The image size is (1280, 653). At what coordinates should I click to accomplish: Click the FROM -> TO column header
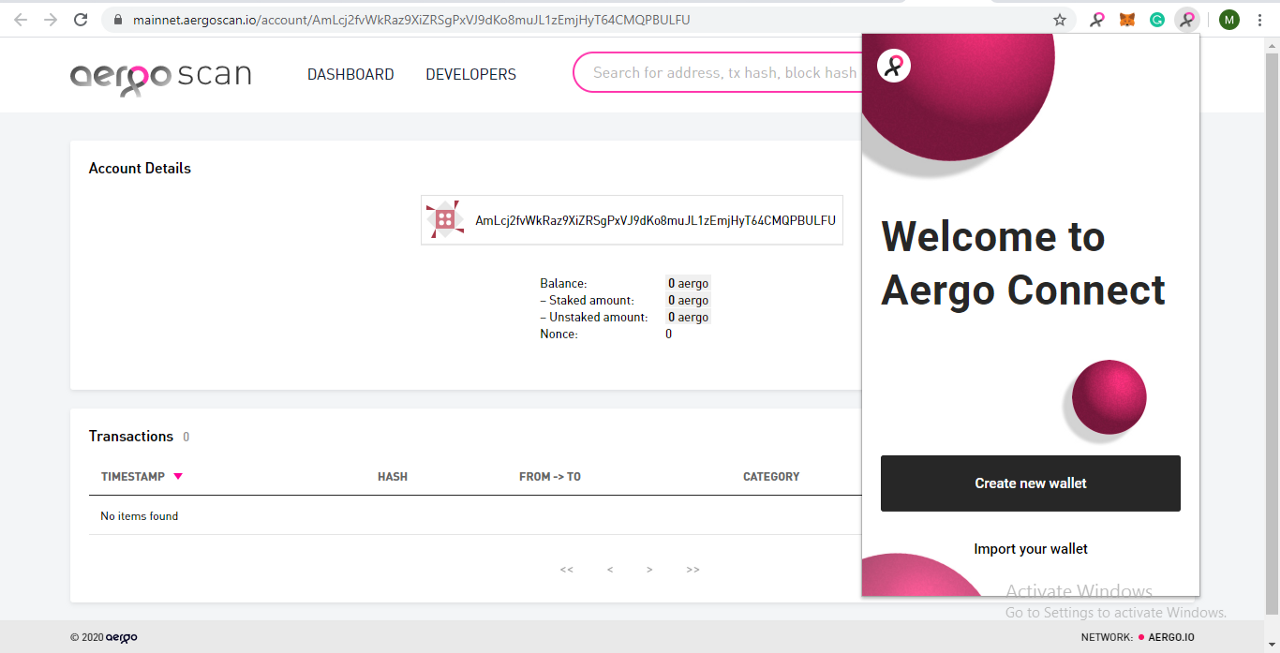pos(550,476)
